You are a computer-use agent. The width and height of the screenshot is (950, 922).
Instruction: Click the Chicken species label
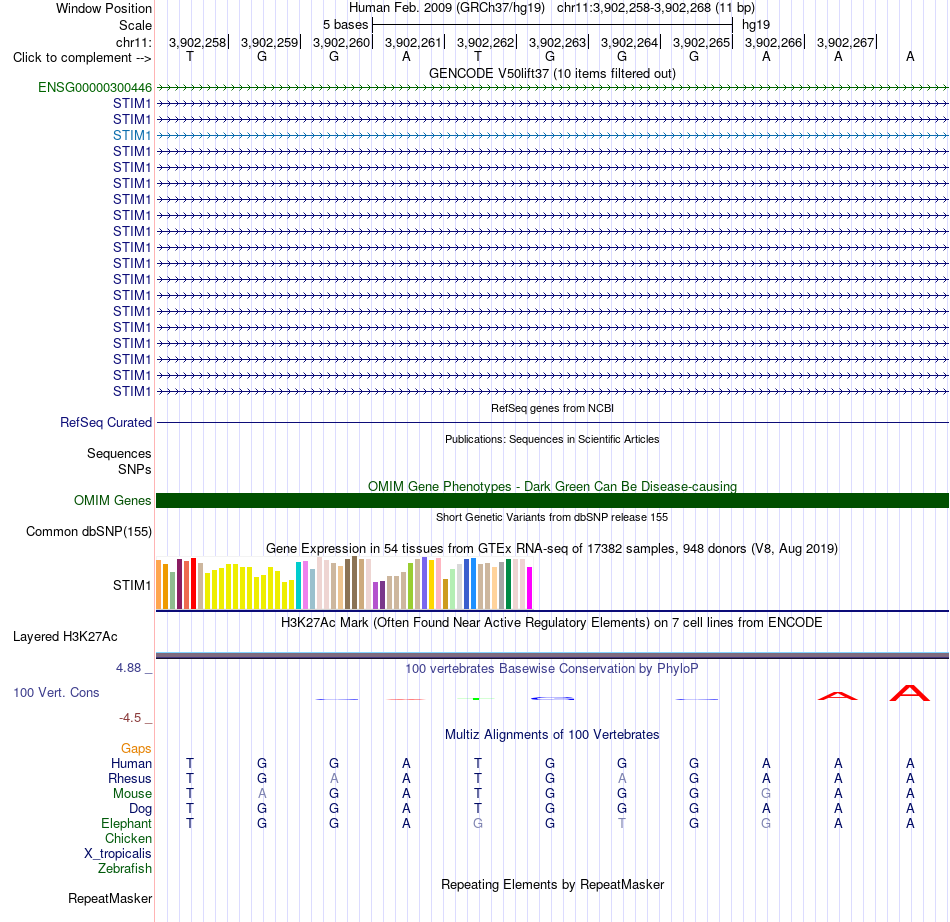(128, 839)
